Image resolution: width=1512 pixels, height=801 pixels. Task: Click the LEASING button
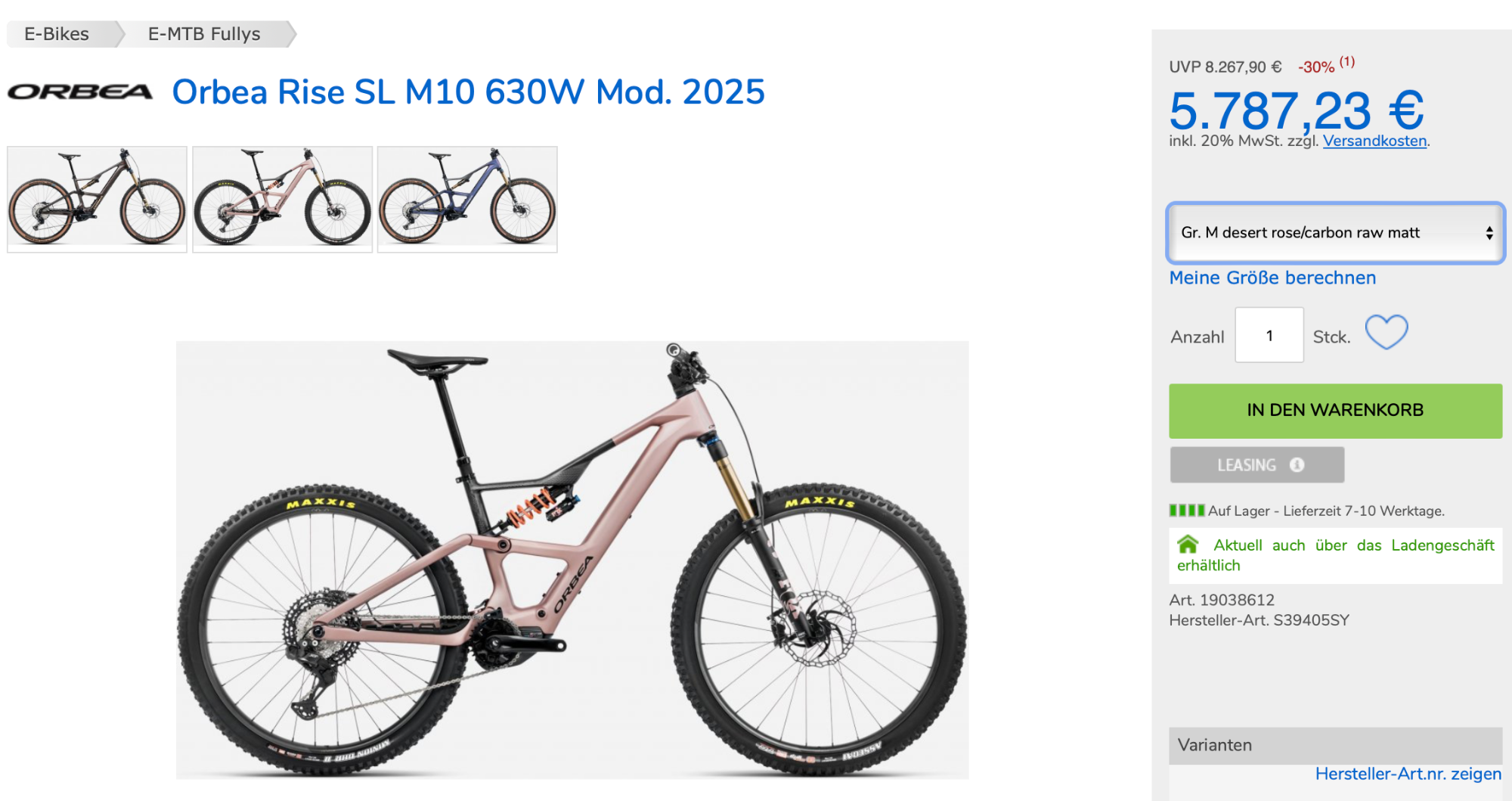[1257, 464]
